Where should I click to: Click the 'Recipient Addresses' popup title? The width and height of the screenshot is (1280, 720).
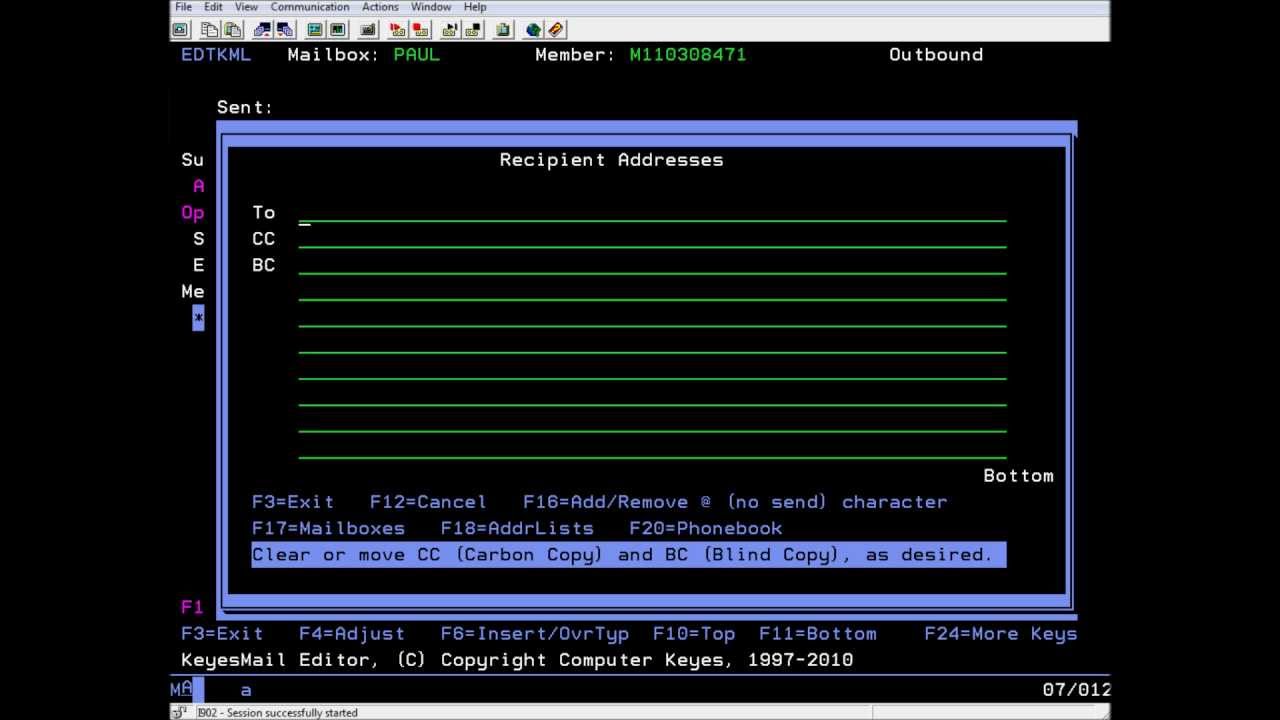click(611, 160)
